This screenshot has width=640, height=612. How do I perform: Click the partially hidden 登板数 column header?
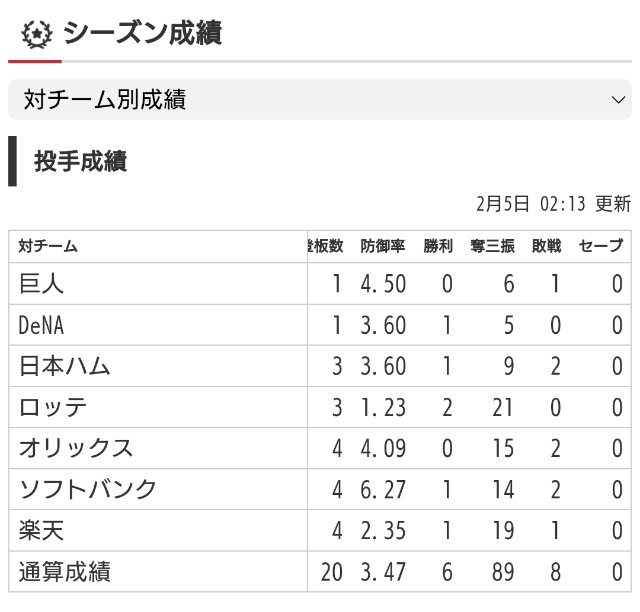pos(325,246)
